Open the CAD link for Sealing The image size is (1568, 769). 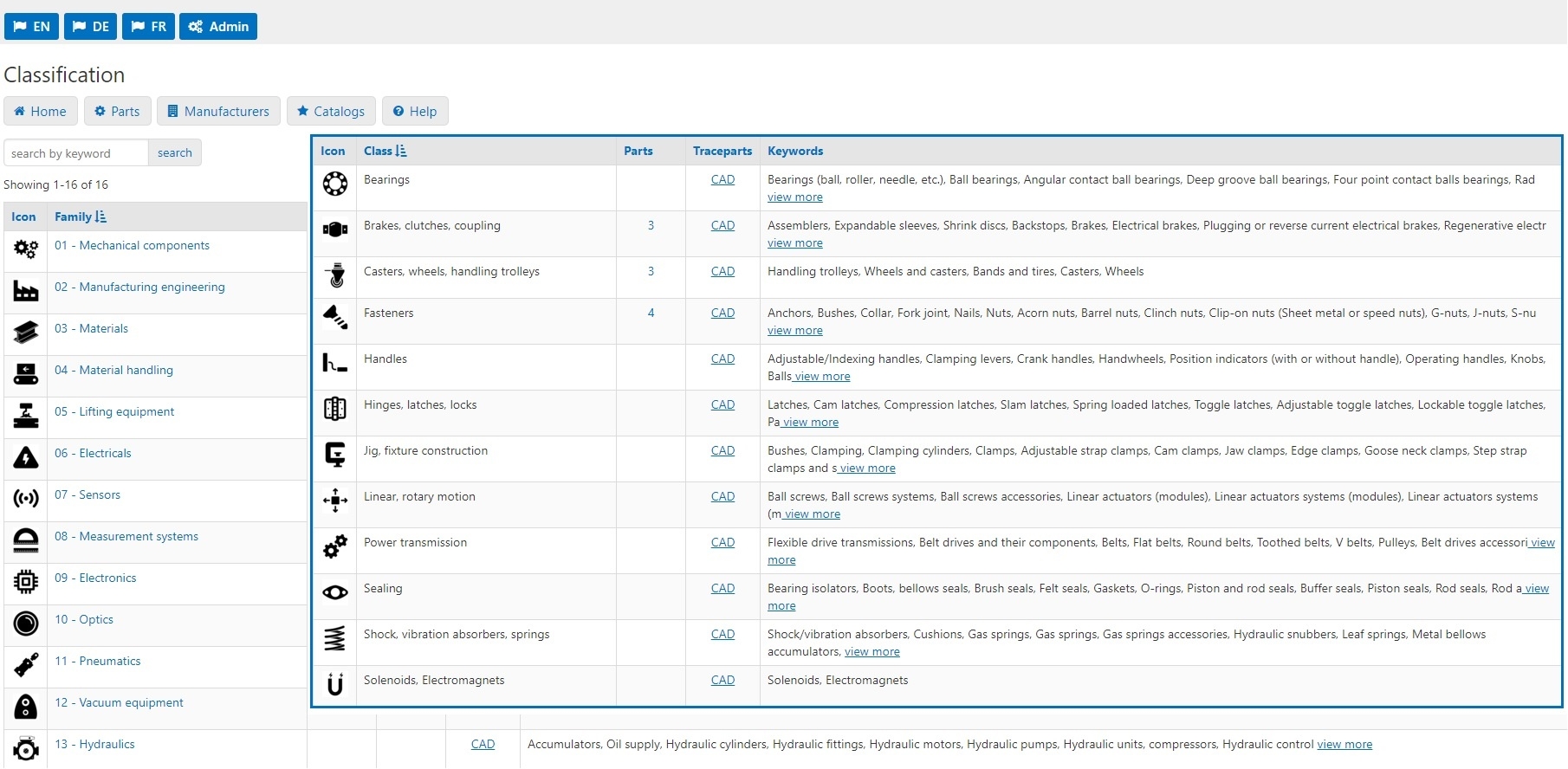(722, 589)
